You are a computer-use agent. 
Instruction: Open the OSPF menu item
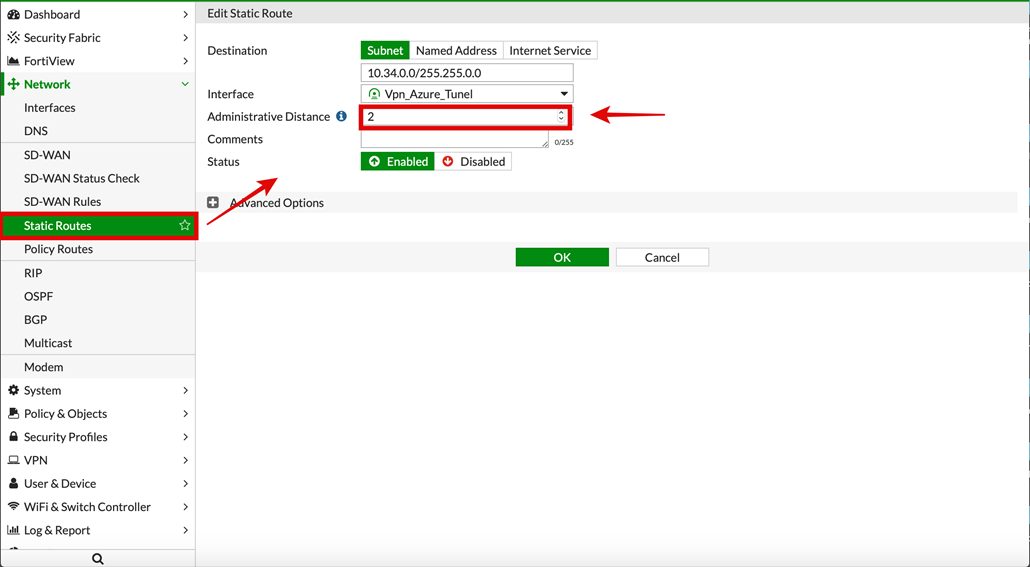click(x=99, y=296)
